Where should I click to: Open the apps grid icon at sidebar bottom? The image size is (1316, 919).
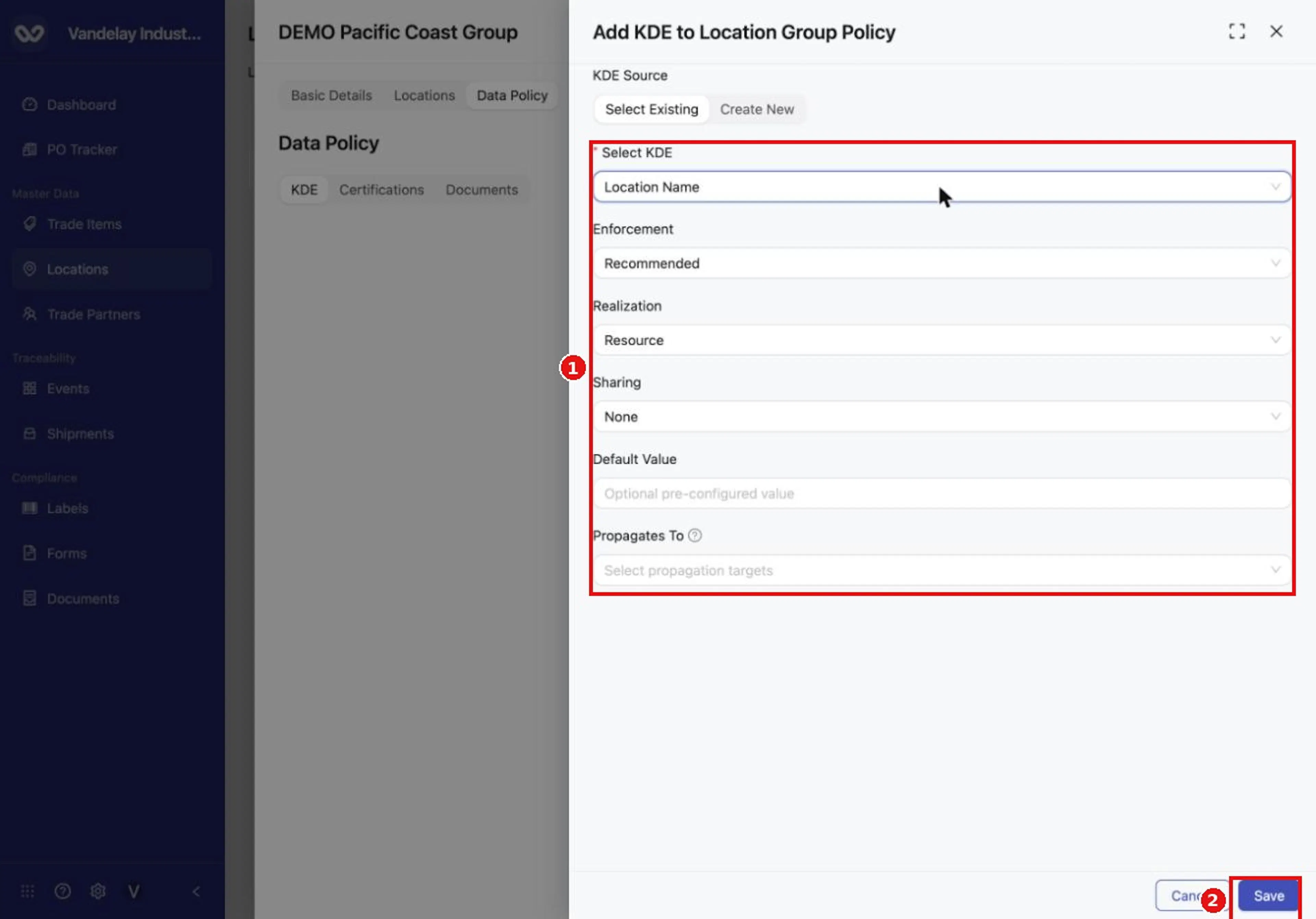click(27, 892)
